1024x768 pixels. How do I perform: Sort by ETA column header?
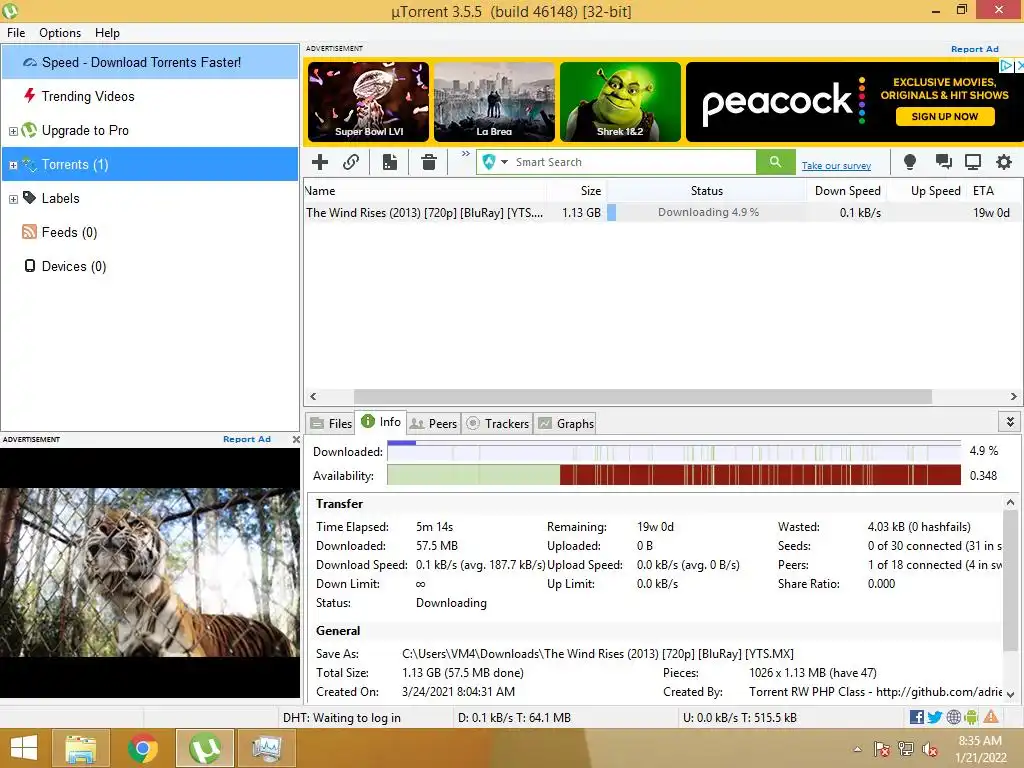[994, 191]
